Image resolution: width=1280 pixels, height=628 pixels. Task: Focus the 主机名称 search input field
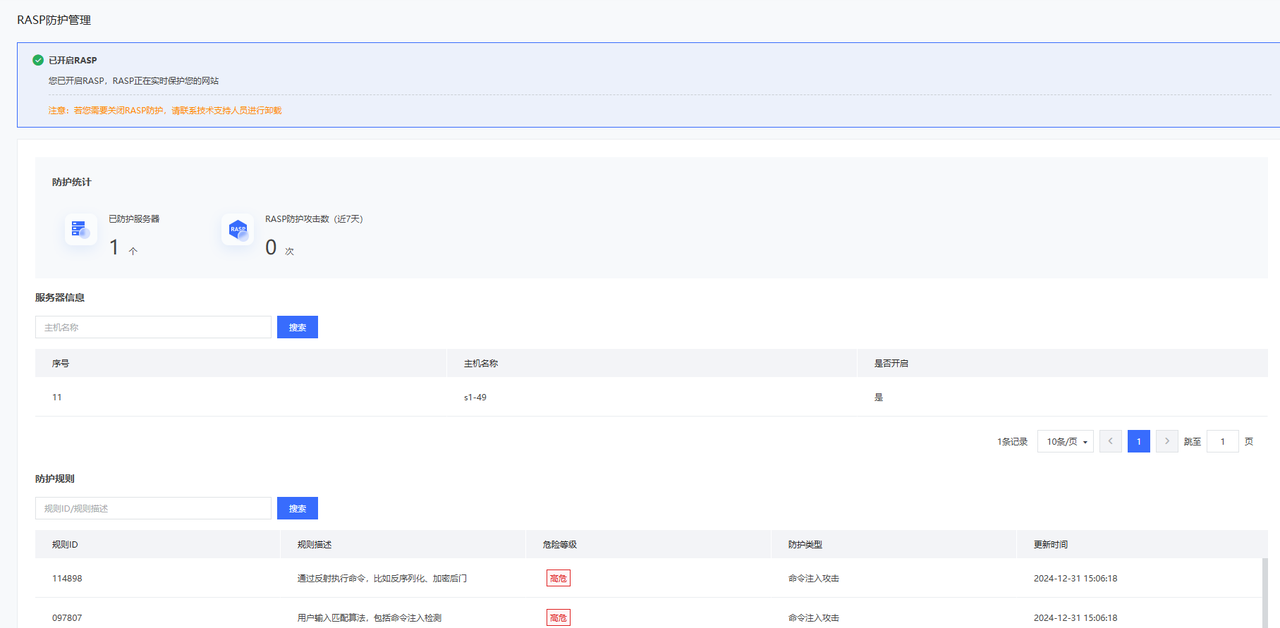click(x=153, y=327)
